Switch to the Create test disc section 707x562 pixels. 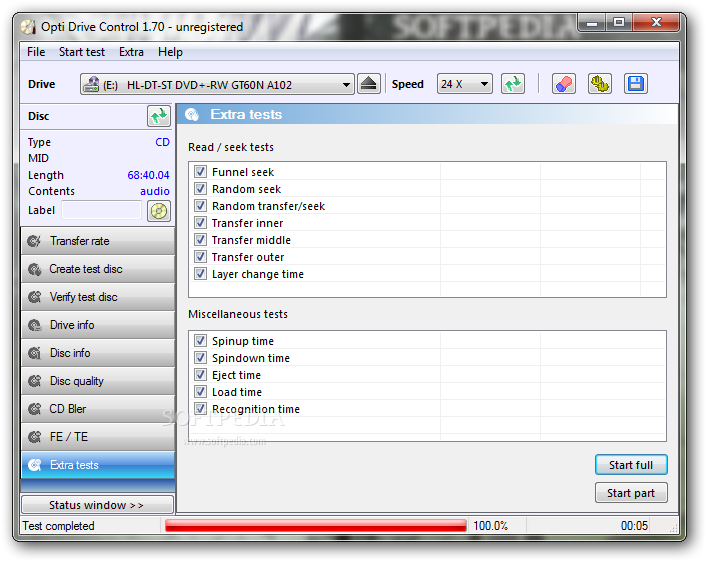98,269
